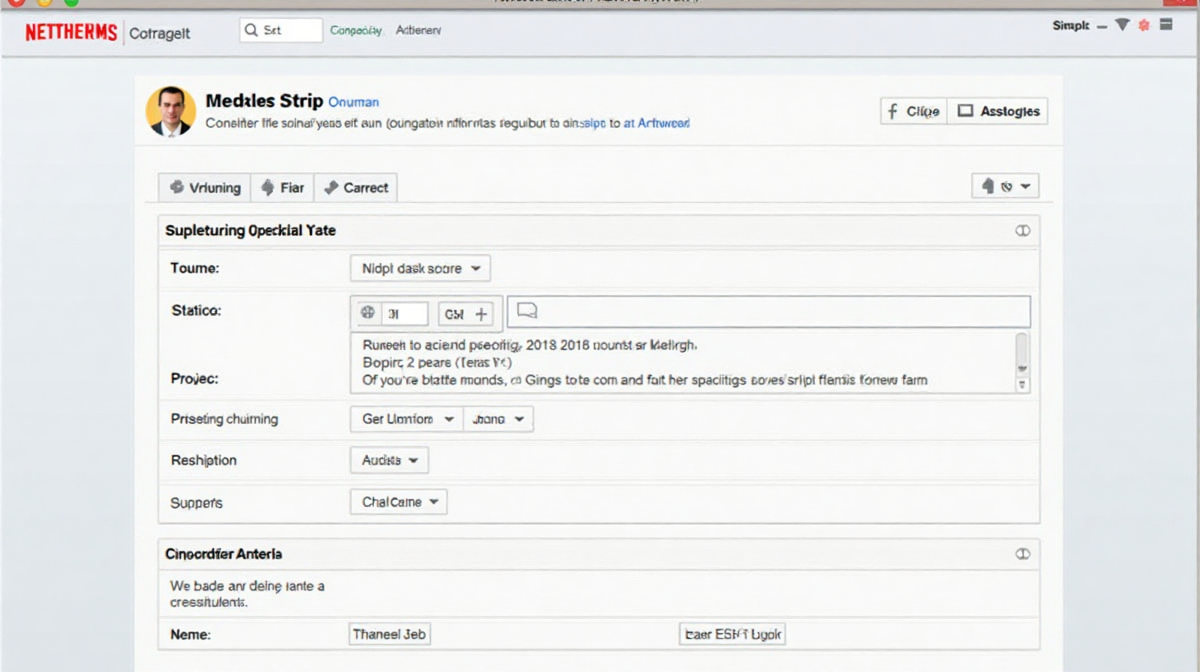
Task: Click the Clige button
Action: (x=913, y=111)
